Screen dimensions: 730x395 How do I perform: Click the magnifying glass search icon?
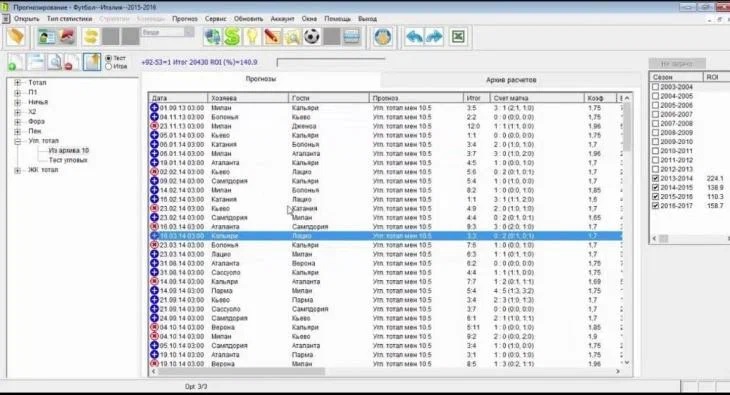[292, 37]
